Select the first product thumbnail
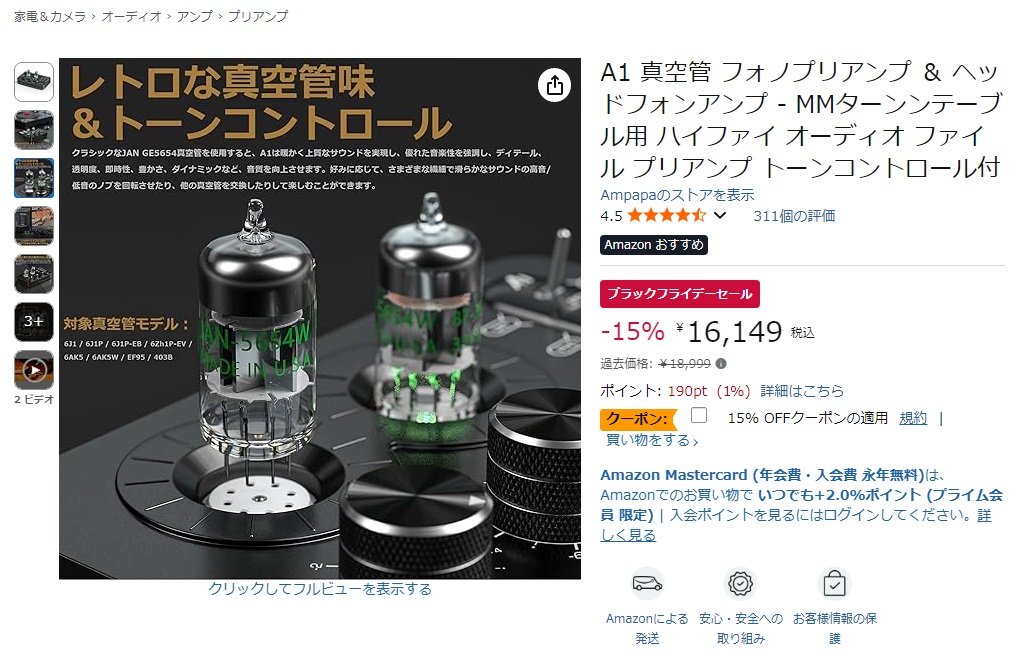1024x664 pixels. tap(34, 82)
